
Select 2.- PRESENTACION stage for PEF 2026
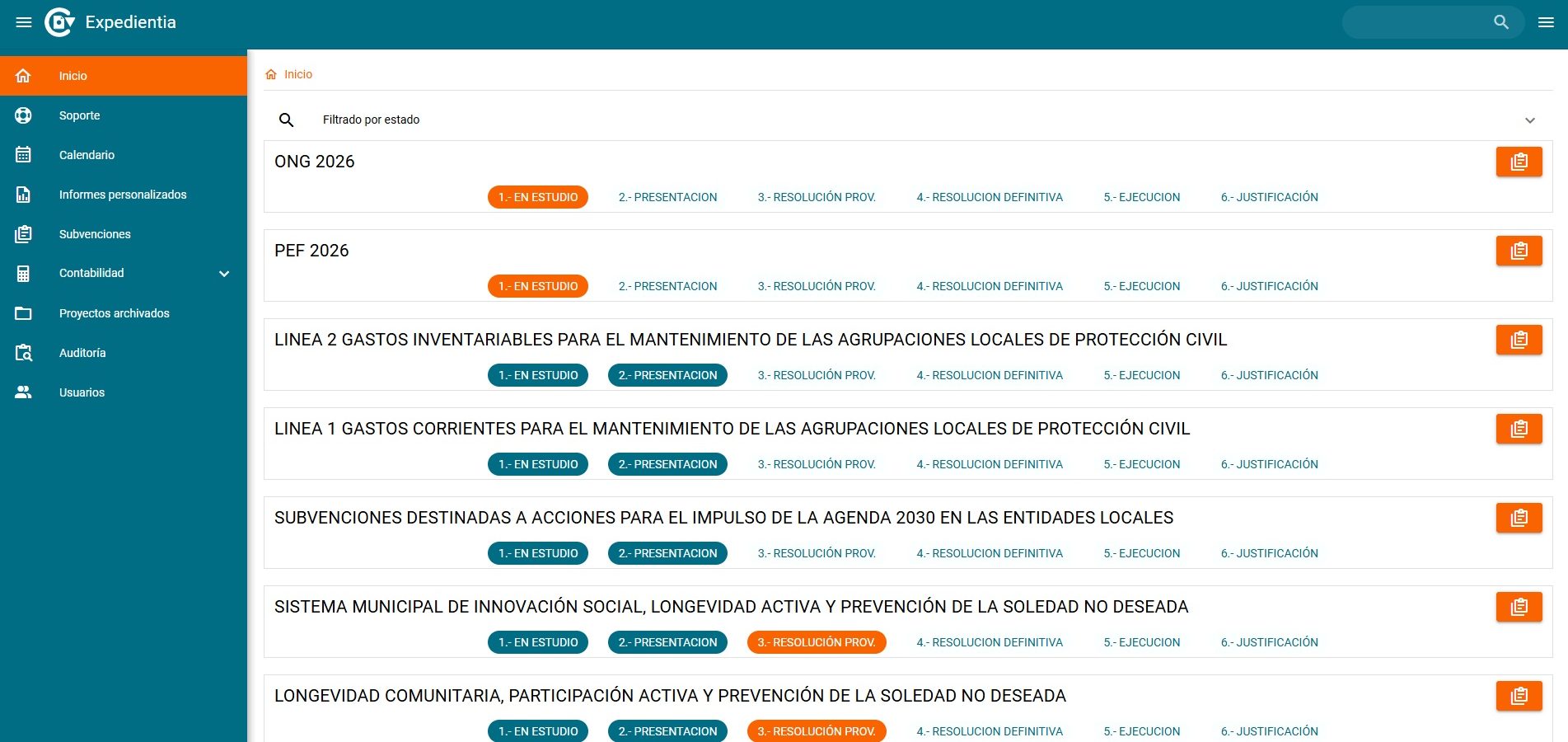tap(667, 286)
